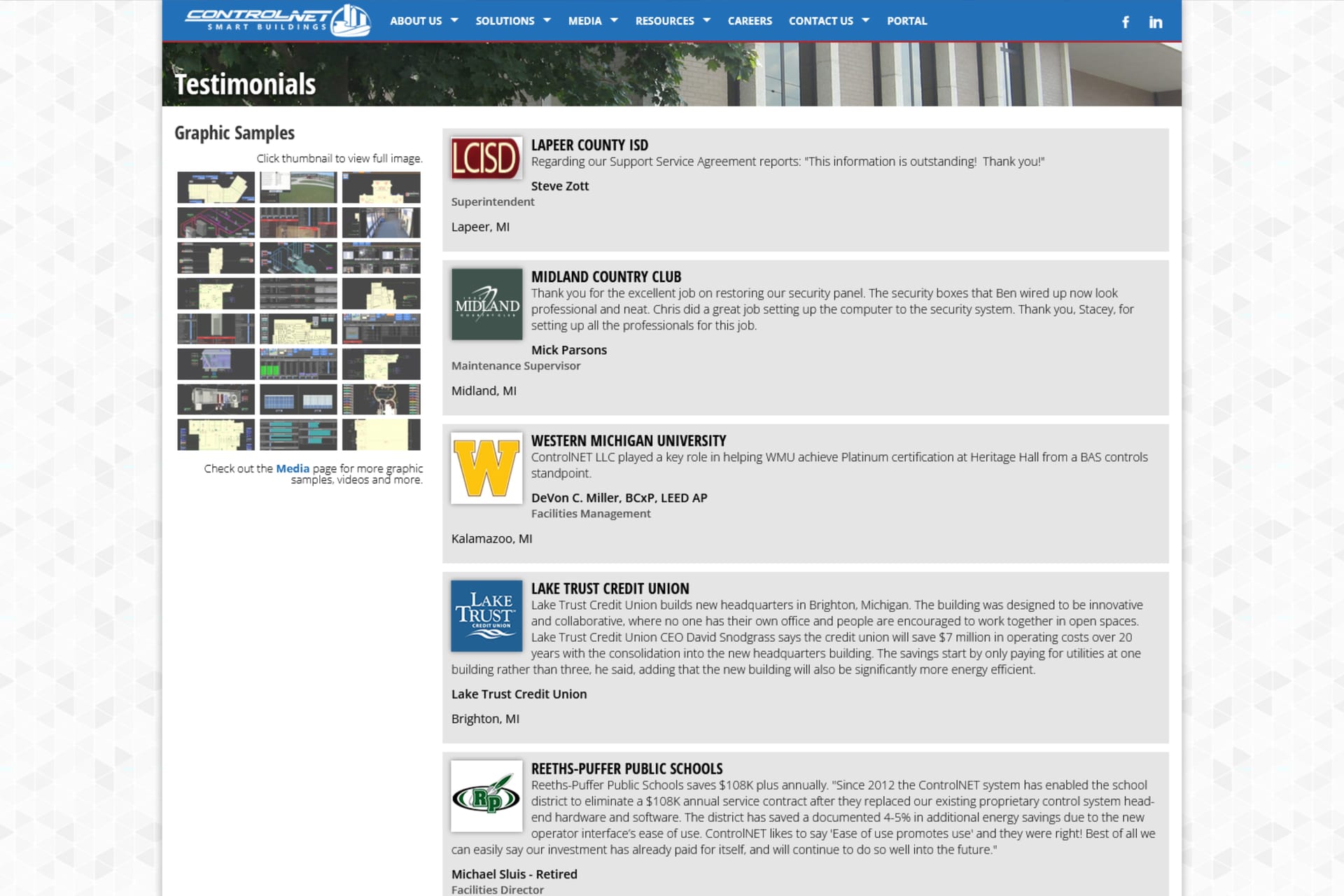
Task: Click the Midland Country Club logo
Action: pyautogui.click(x=486, y=304)
